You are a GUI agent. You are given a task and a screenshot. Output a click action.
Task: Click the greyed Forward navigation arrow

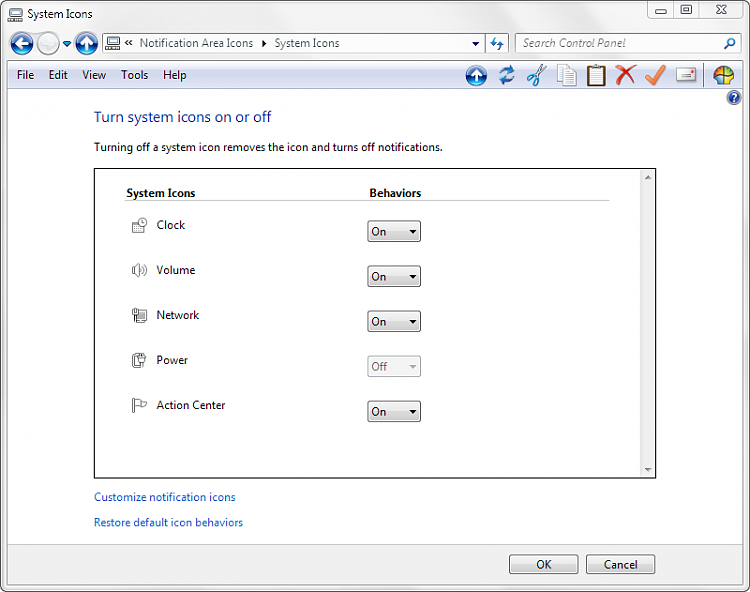[x=48, y=44]
